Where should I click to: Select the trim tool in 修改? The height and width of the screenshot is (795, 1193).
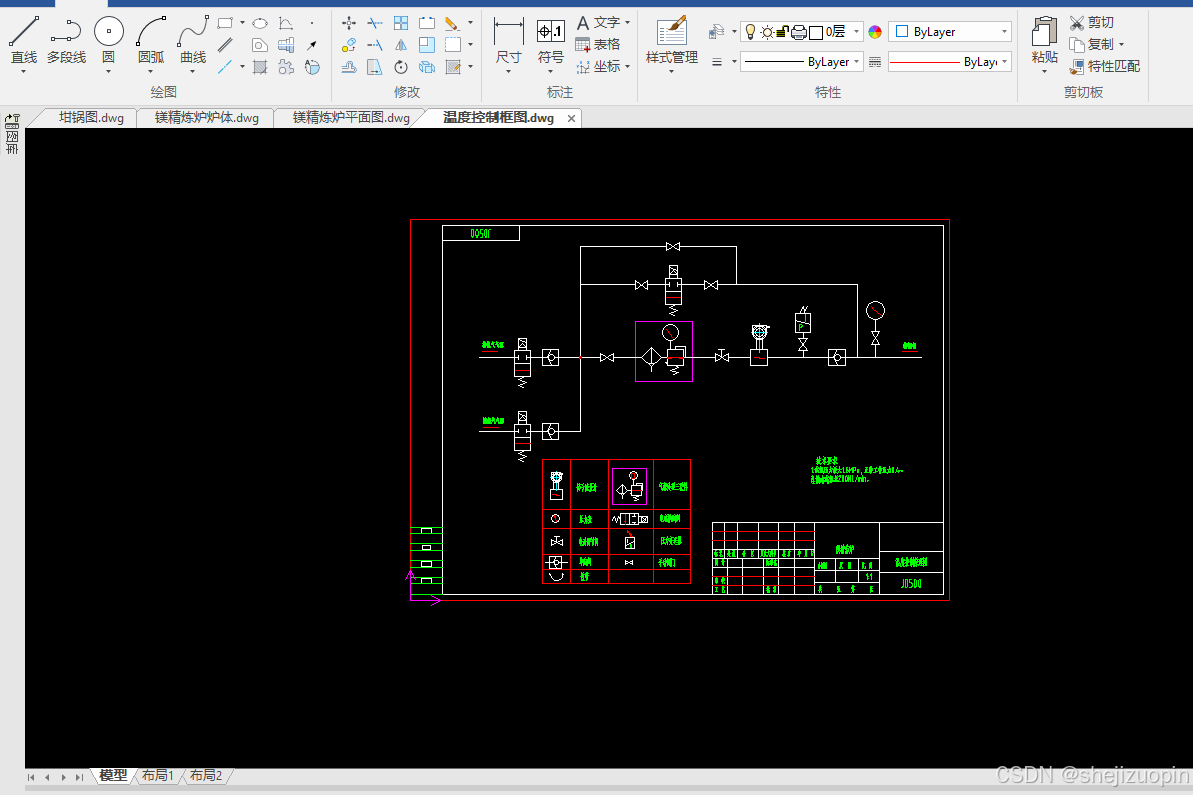pos(375,23)
